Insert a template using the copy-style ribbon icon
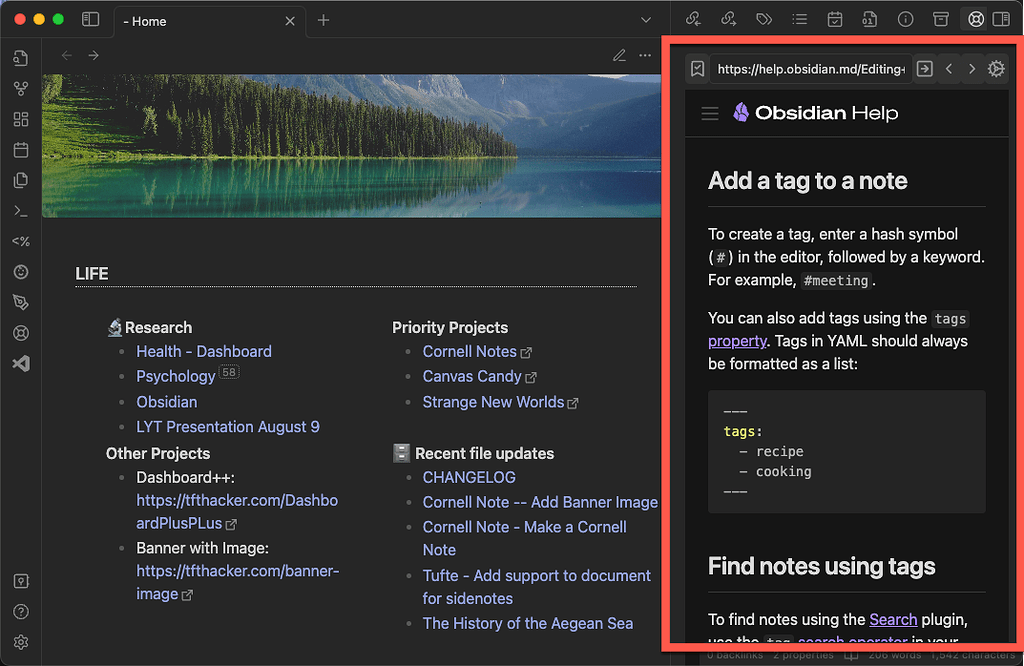This screenshot has width=1024, height=666. (x=21, y=181)
